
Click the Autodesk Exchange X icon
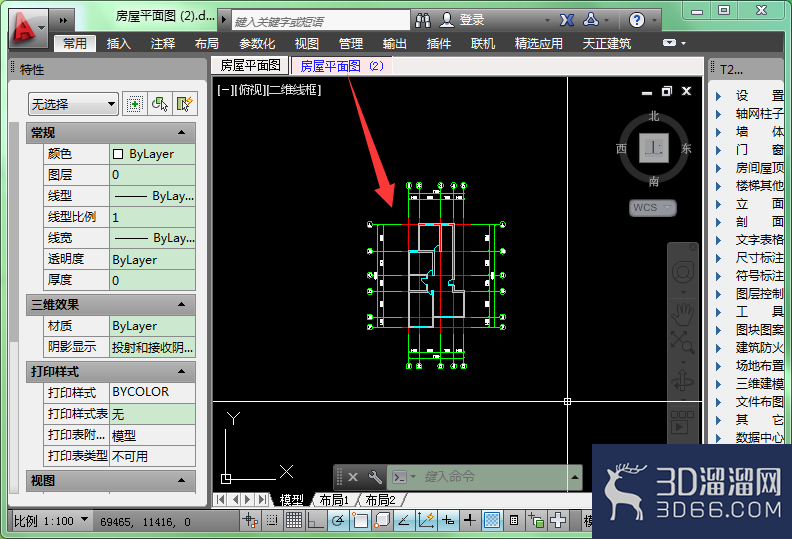pyautogui.click(x=567, y=20)
